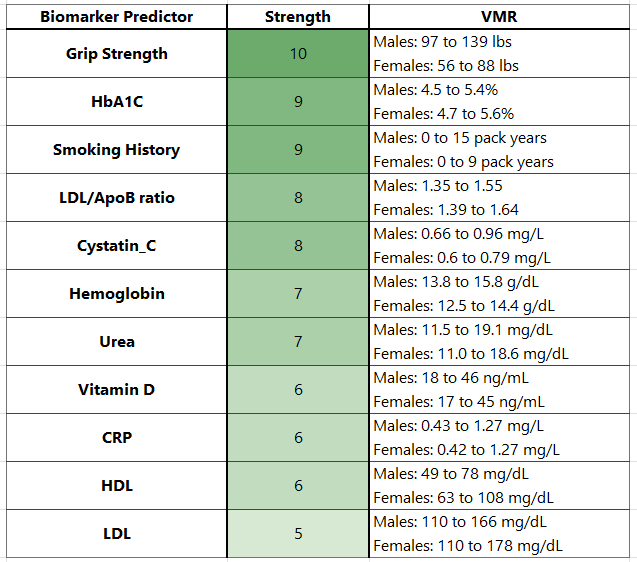The image size is (637, 562).
Task: Click the dark green strength 10 cell
Action: 298,54
